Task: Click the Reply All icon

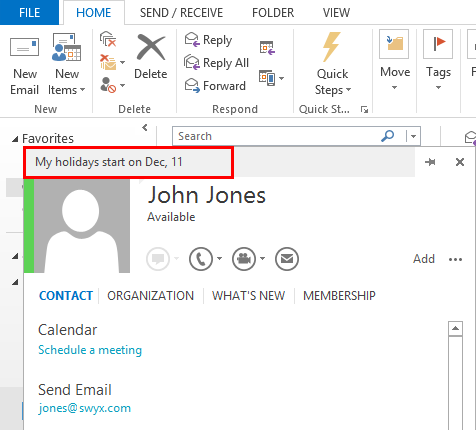Action: click(x=192, y=62)
